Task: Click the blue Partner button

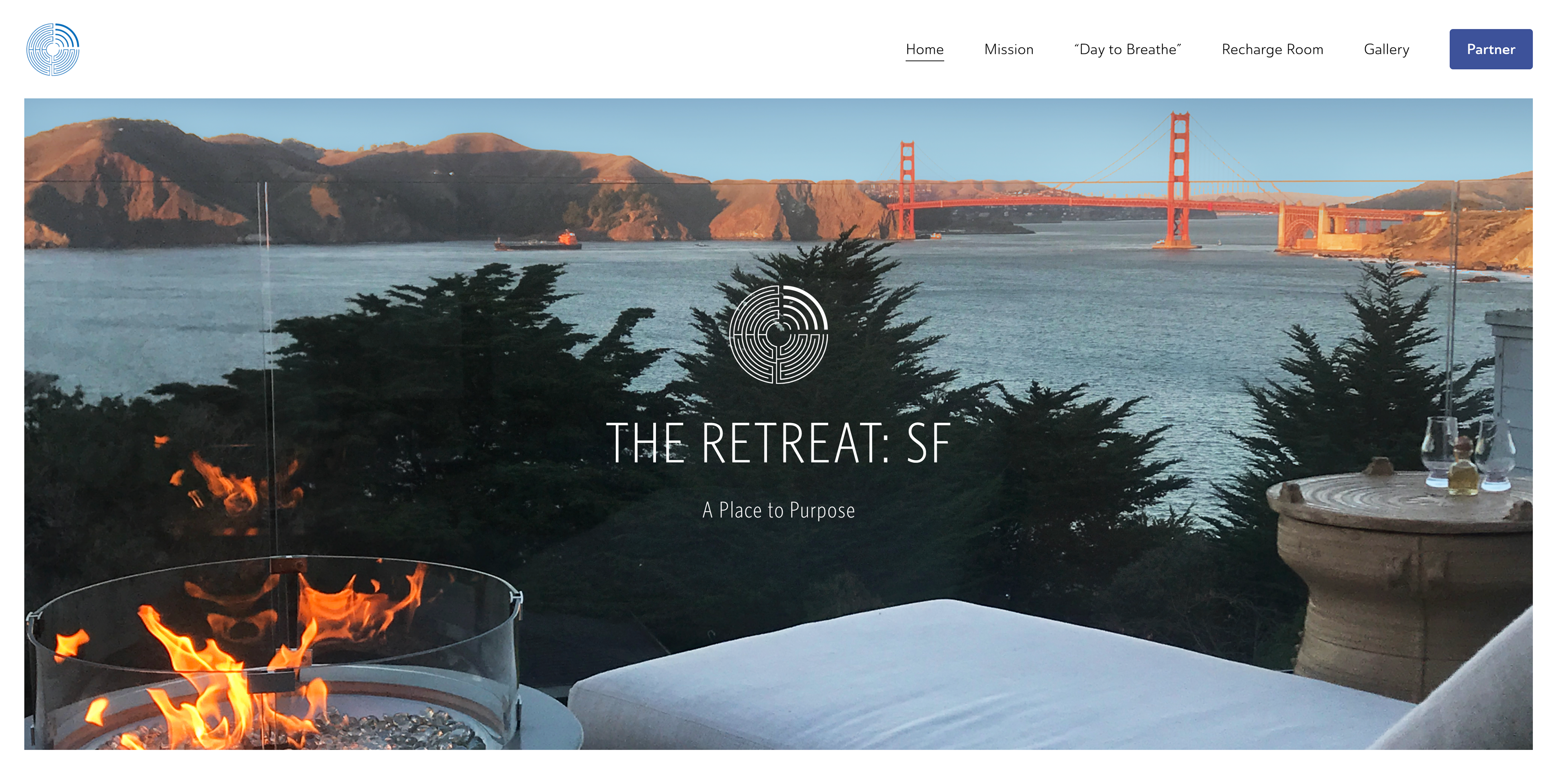Action: pyautogui.click(x=1491, y=49)
